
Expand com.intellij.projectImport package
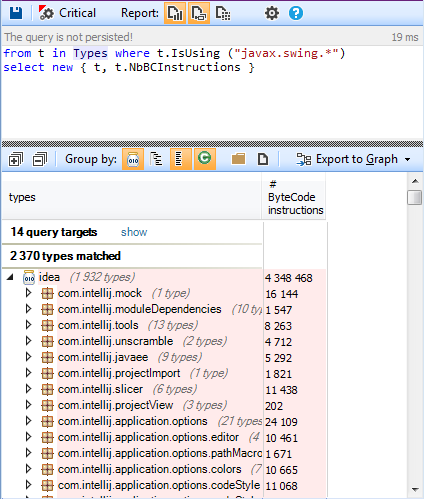[x=28, y=373]
